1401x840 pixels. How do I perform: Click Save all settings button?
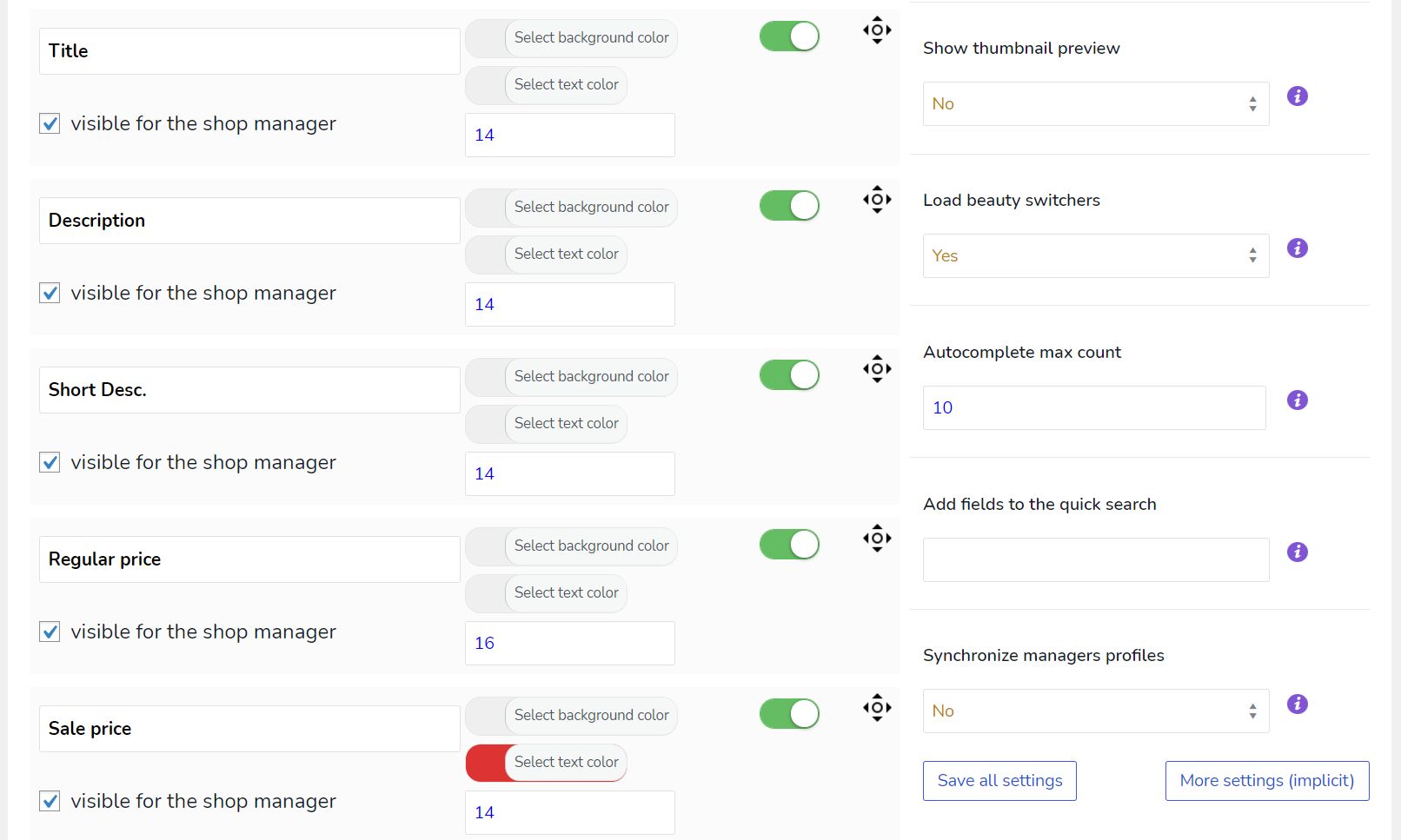tap(999, 781)
